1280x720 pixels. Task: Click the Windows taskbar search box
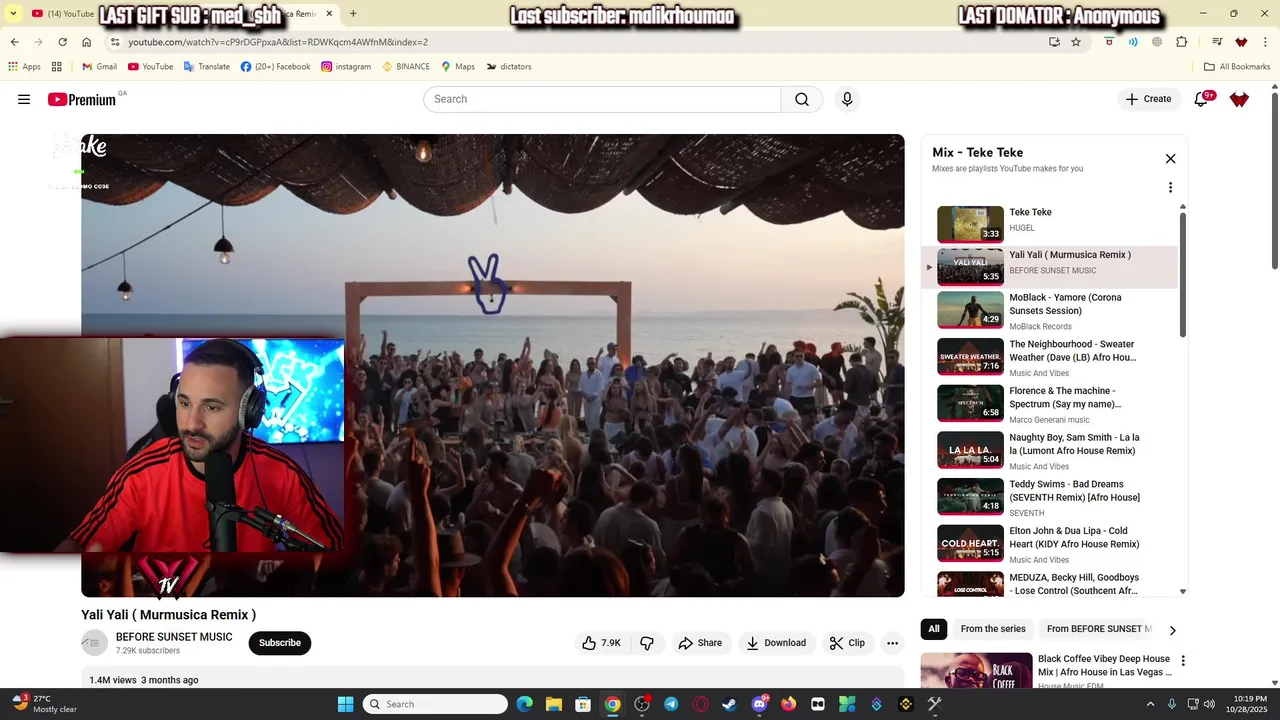point(435,704)
